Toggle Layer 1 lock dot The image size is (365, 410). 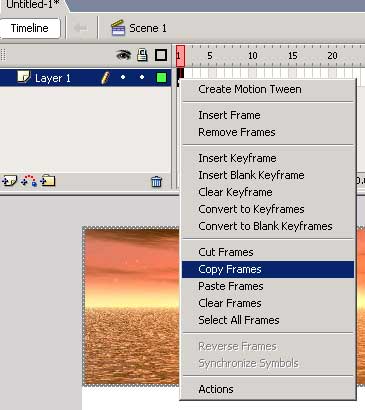click(x=142, y=77)
